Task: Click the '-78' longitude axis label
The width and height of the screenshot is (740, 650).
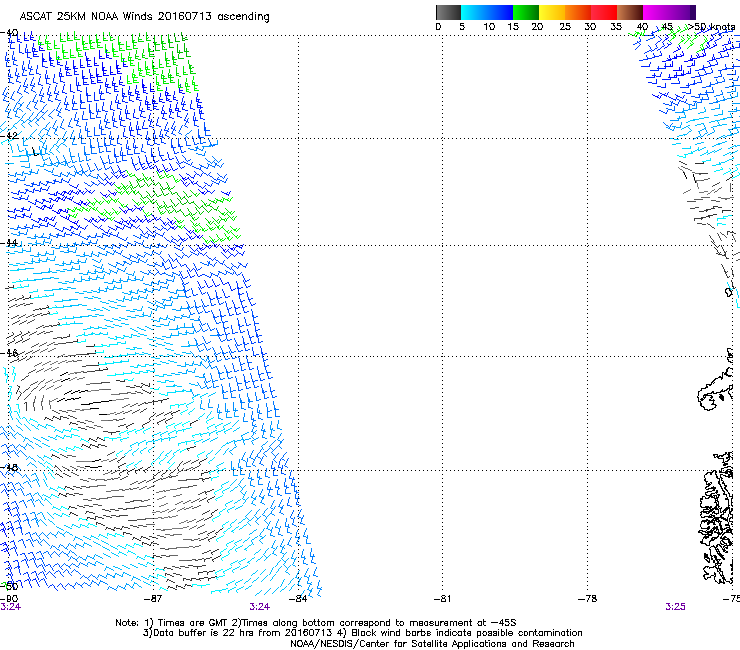Action: click(587, 599)
